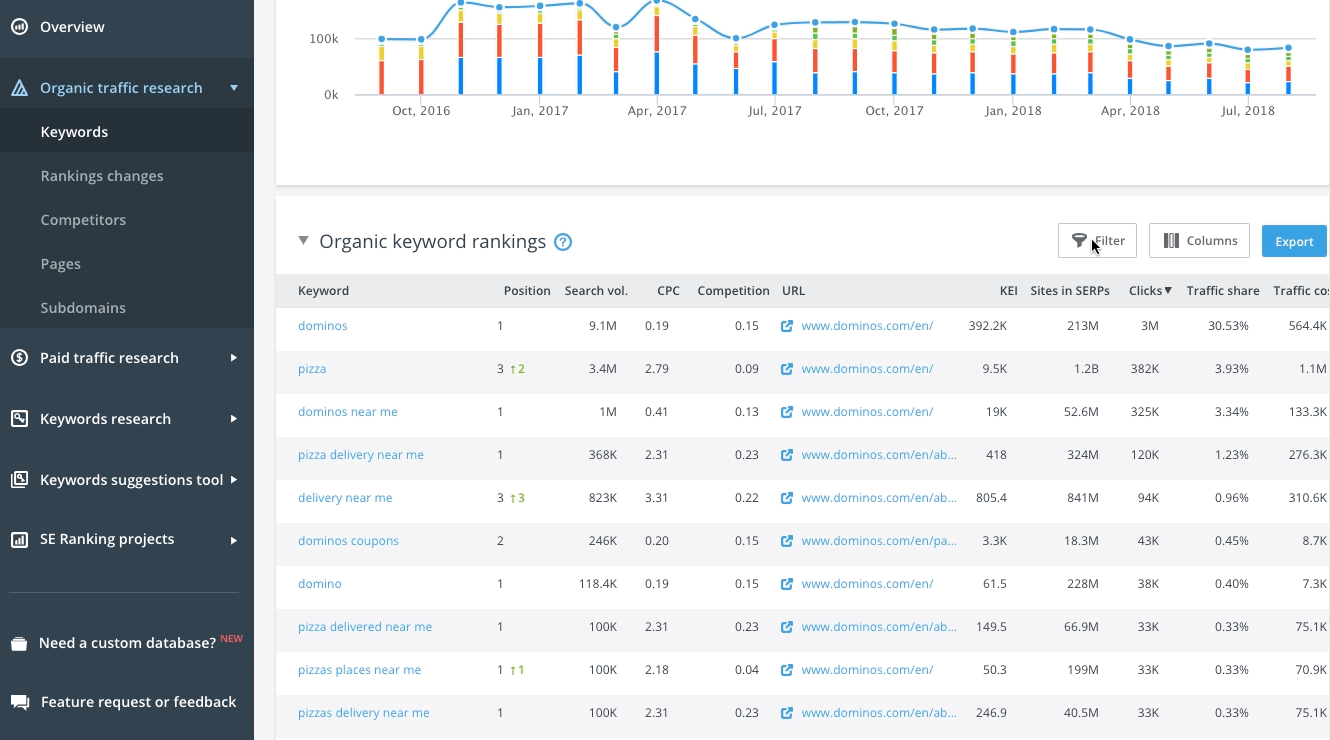Viewport: 1330px width, 740px height.
Task: Open external link icon for dominos near me
Action: point(787,412)
